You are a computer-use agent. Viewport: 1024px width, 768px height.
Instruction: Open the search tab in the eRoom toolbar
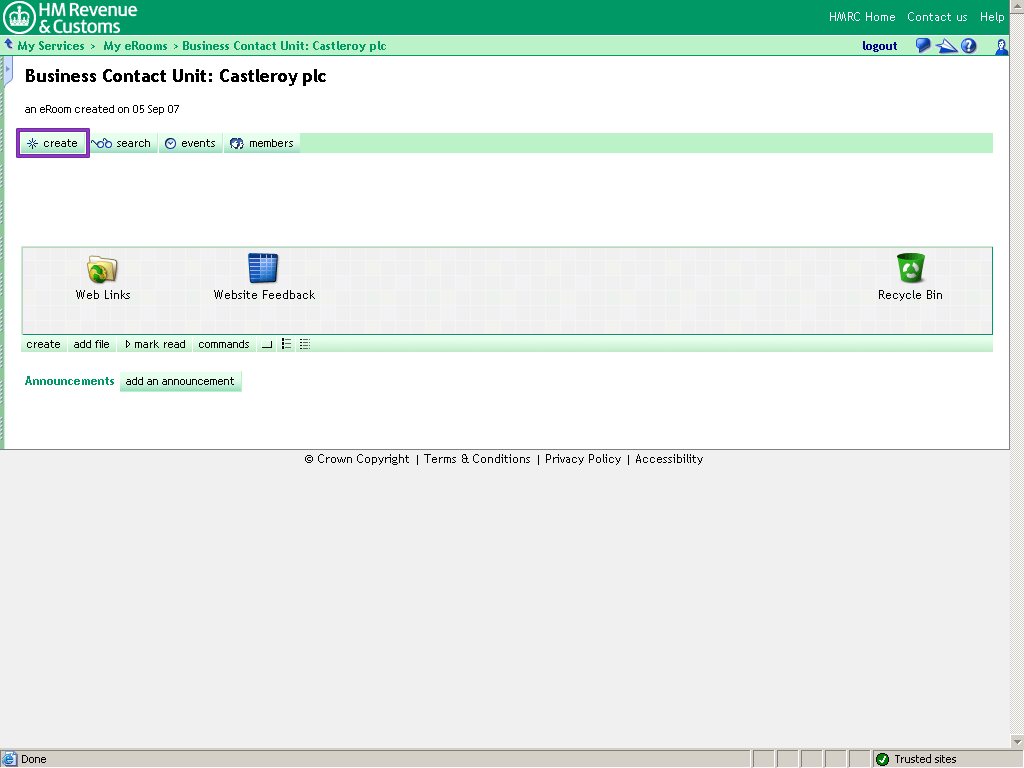123,143
